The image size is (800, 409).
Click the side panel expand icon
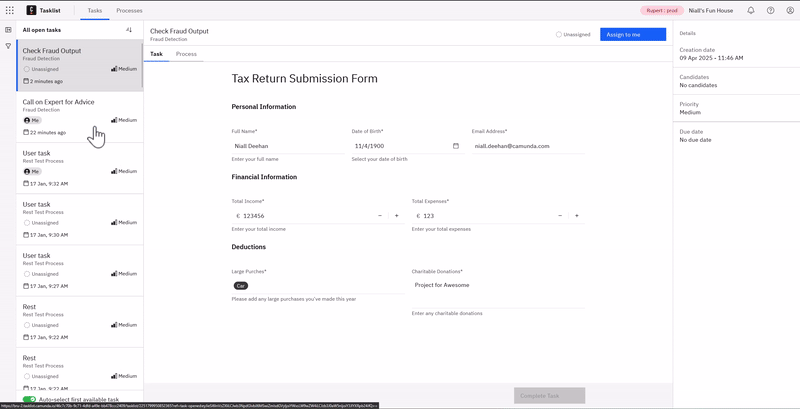(x=8, y=30)
